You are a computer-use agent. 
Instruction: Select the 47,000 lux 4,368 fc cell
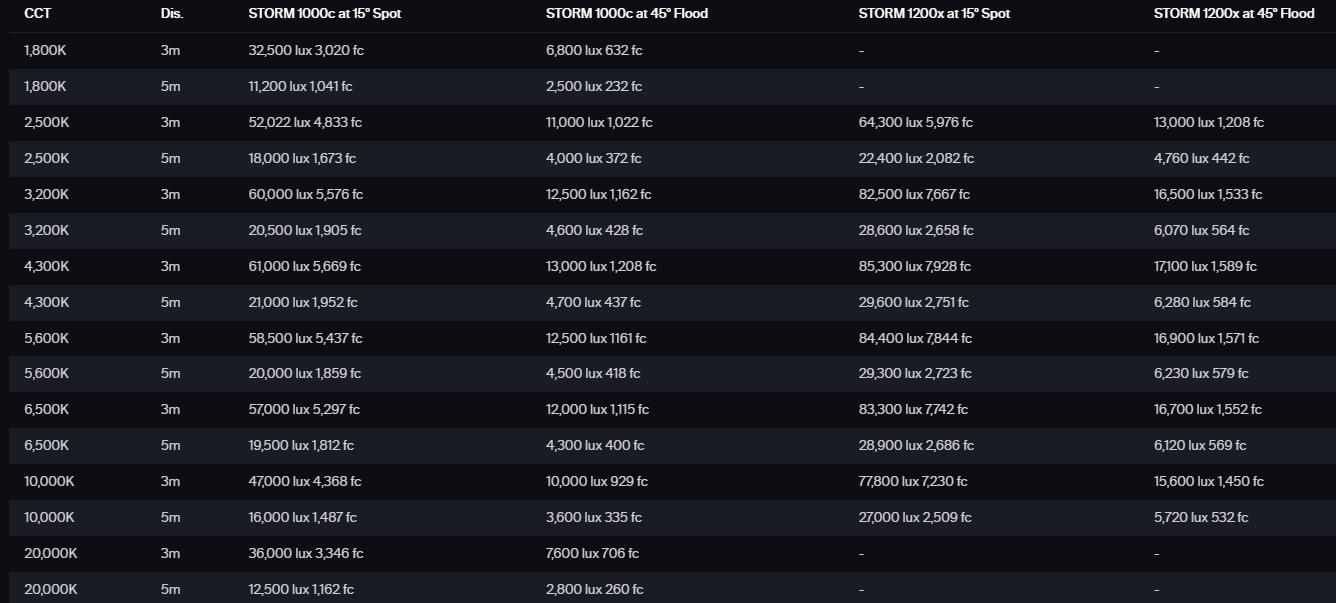pos(305,481)
